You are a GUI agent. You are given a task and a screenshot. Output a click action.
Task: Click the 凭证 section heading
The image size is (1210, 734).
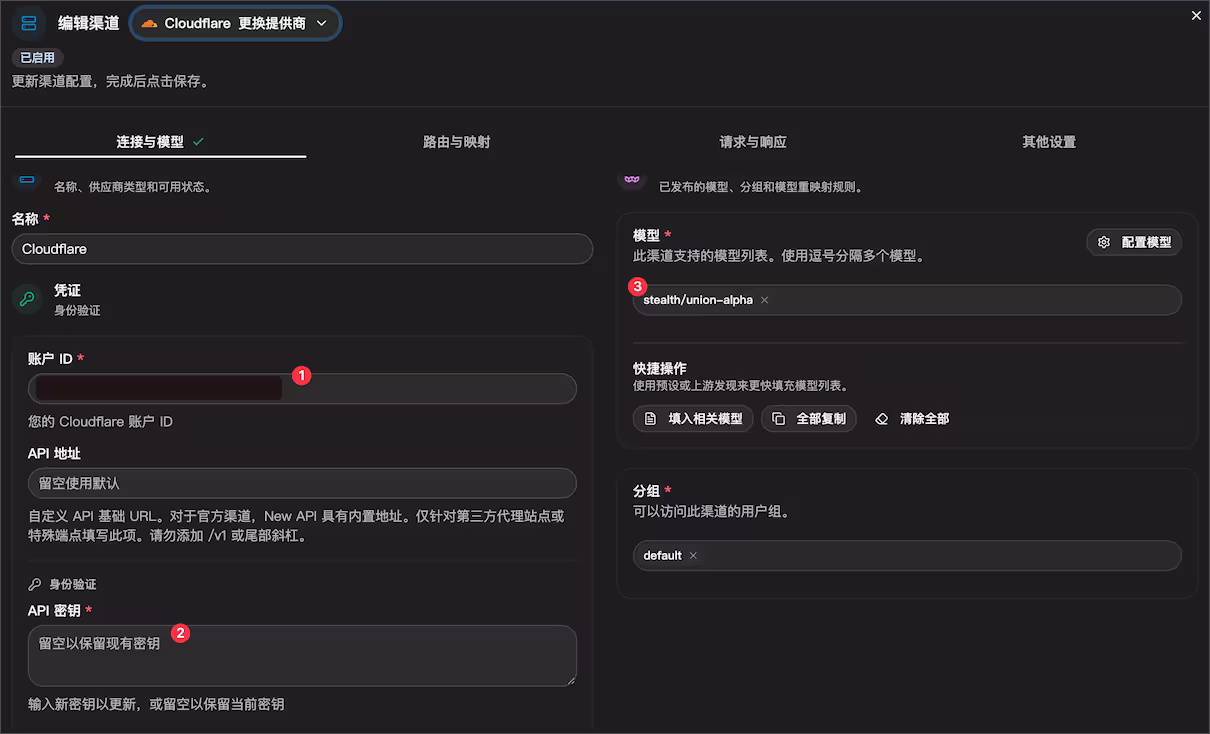tap(67, 291)
